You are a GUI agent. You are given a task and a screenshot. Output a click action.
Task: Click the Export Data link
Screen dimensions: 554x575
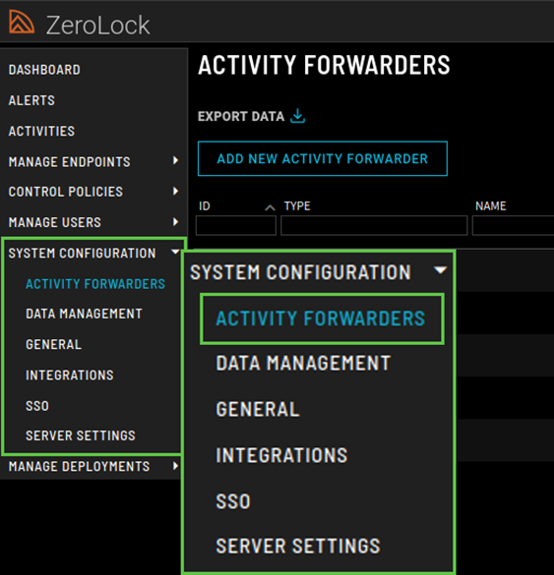241,117
